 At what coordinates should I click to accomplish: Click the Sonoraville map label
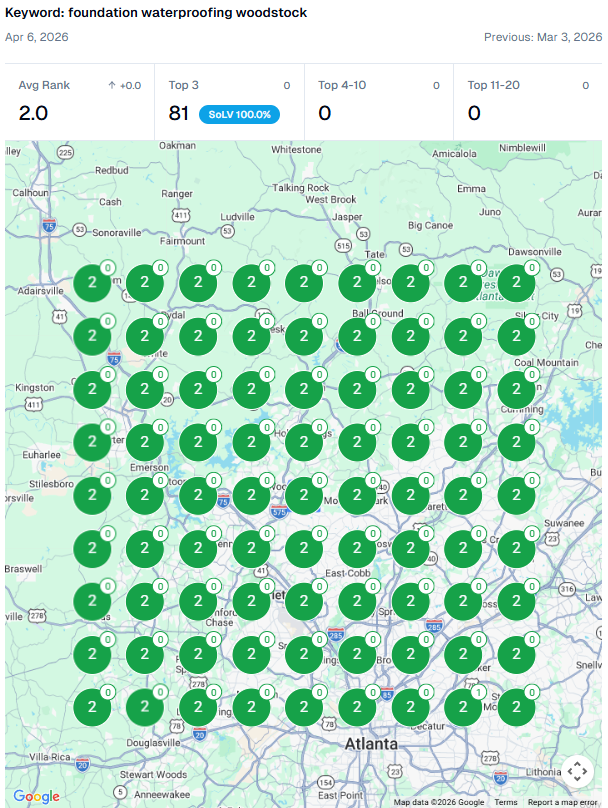[x=116, y=232]
